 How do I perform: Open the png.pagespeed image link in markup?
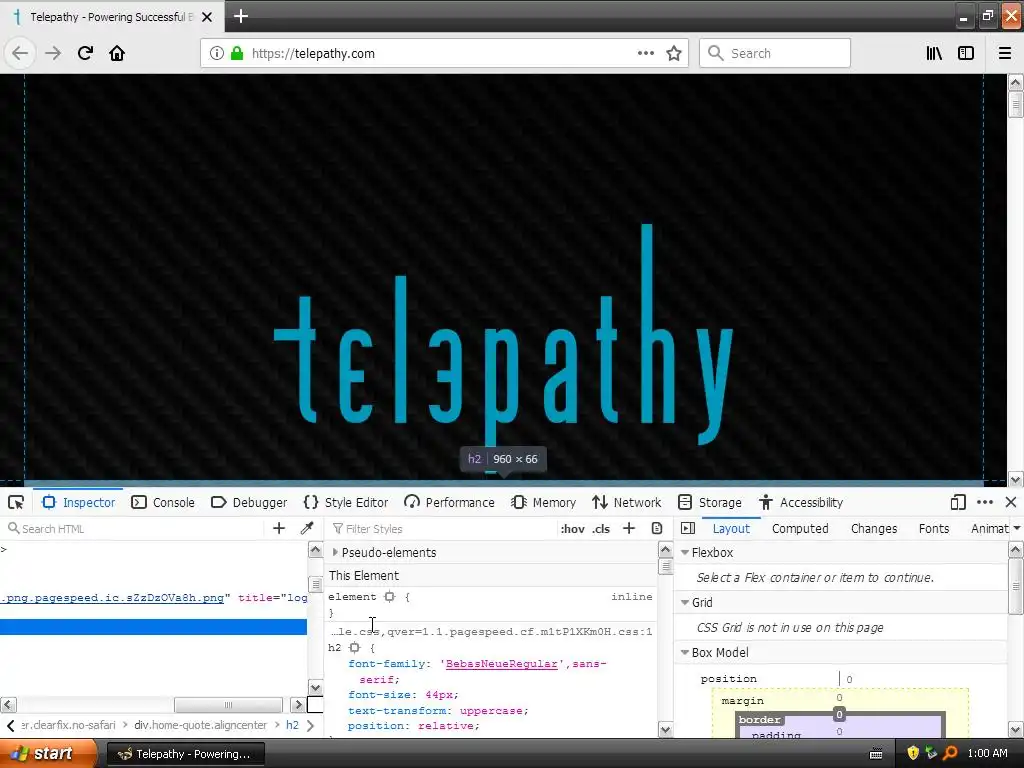[112, 598]
